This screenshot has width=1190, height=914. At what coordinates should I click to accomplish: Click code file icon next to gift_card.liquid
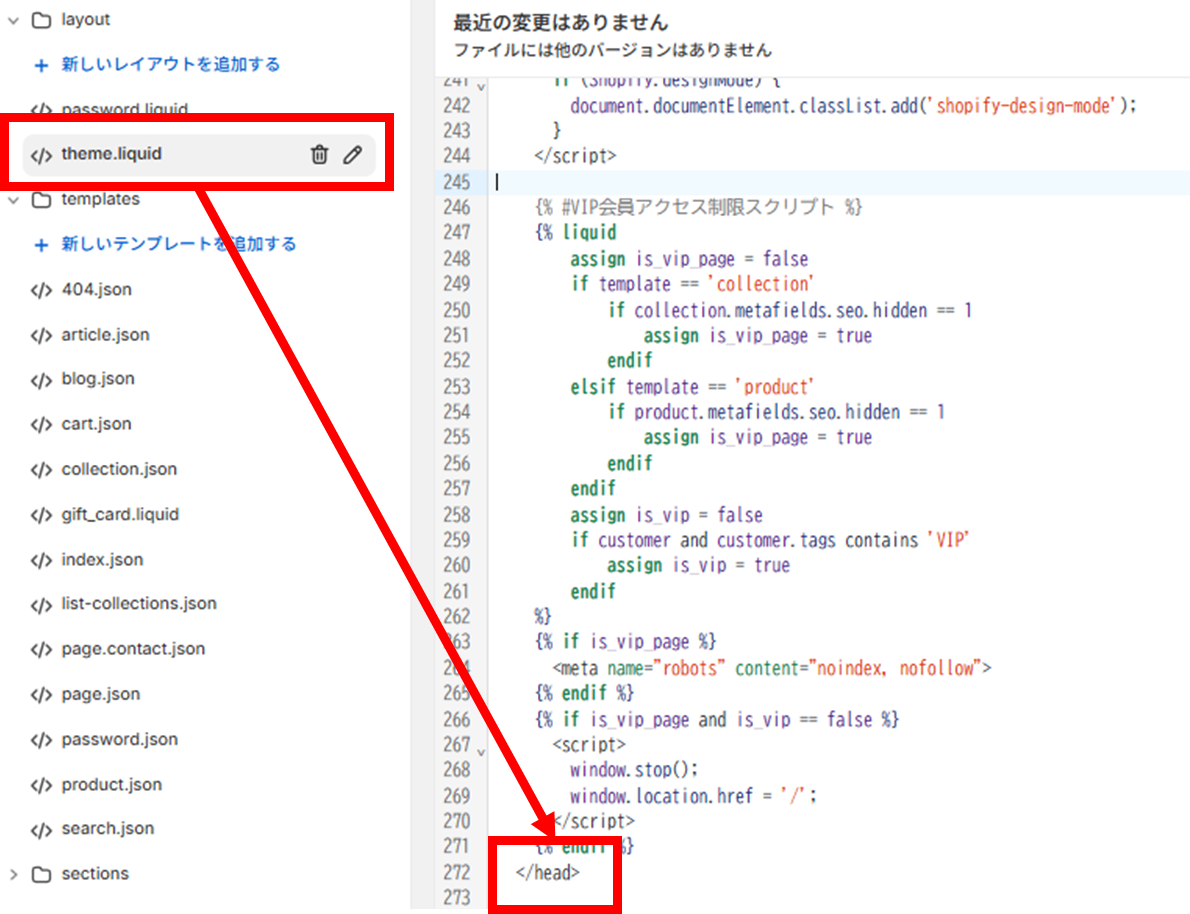(41, 516)
